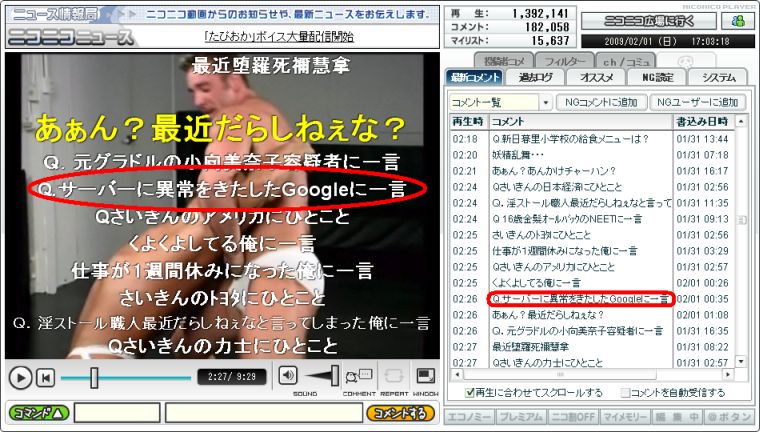Sort by the コメント column header
The height and width of the screenshot is (432, 760).
pos(580,121)
